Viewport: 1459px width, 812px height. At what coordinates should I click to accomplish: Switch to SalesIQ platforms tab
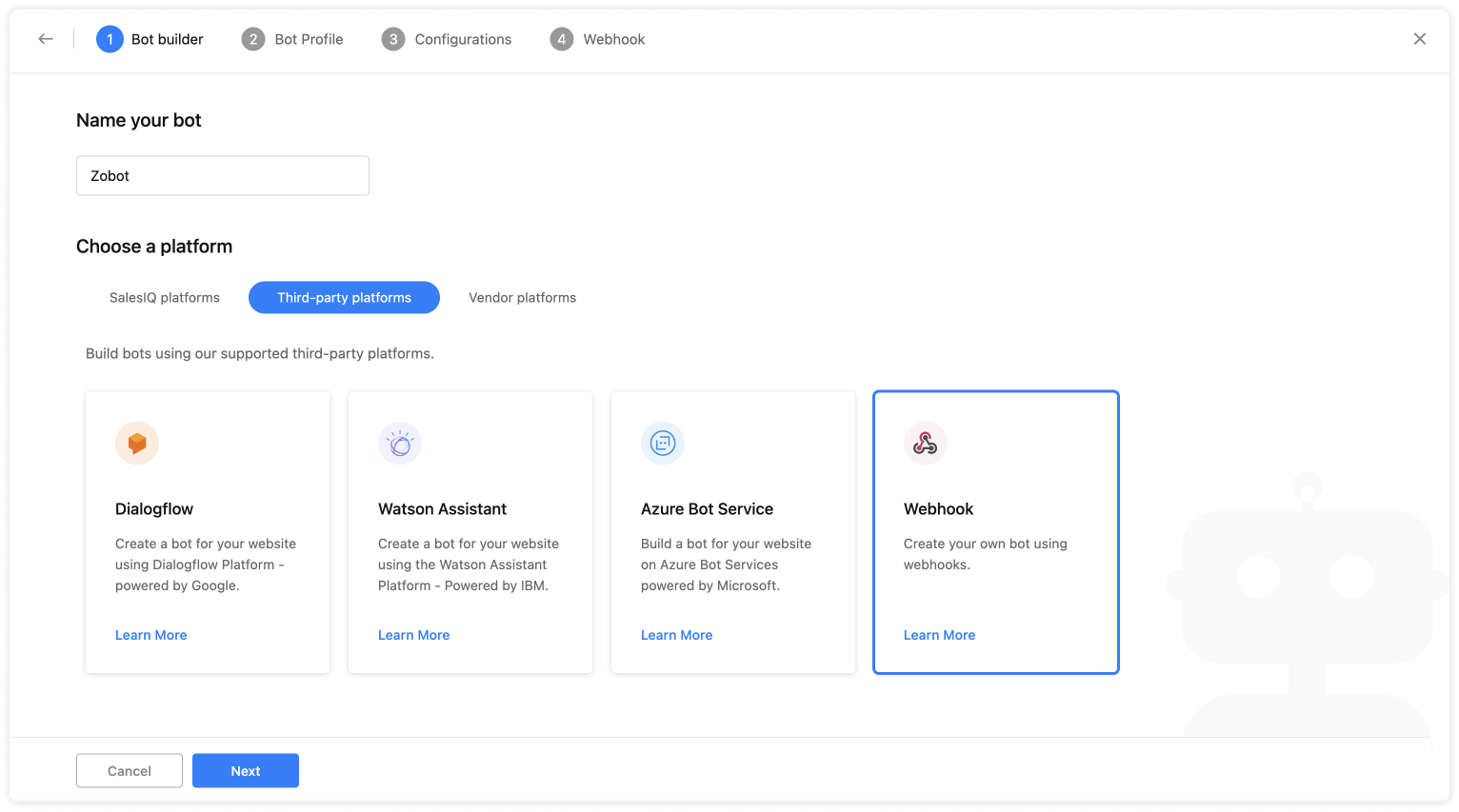[x=165, y=298]
